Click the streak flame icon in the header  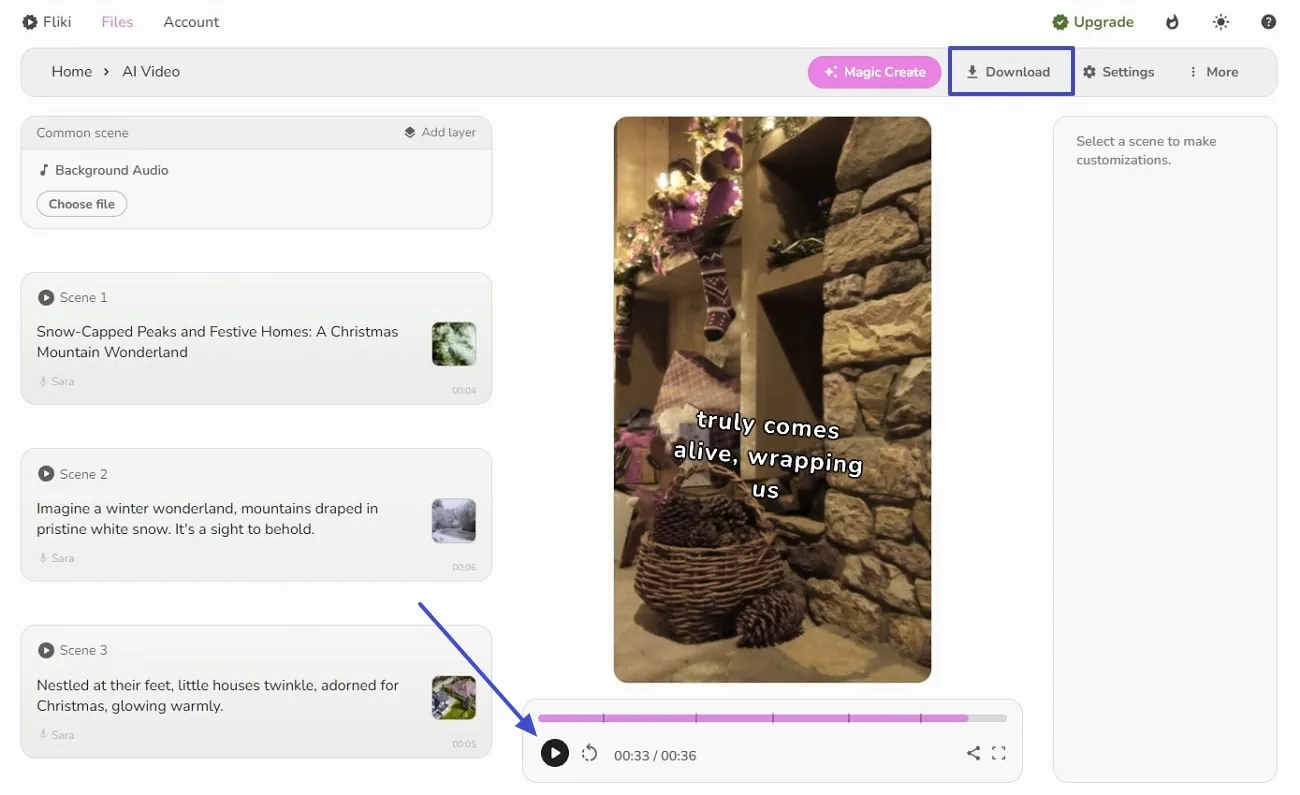tap(1171, 21)
